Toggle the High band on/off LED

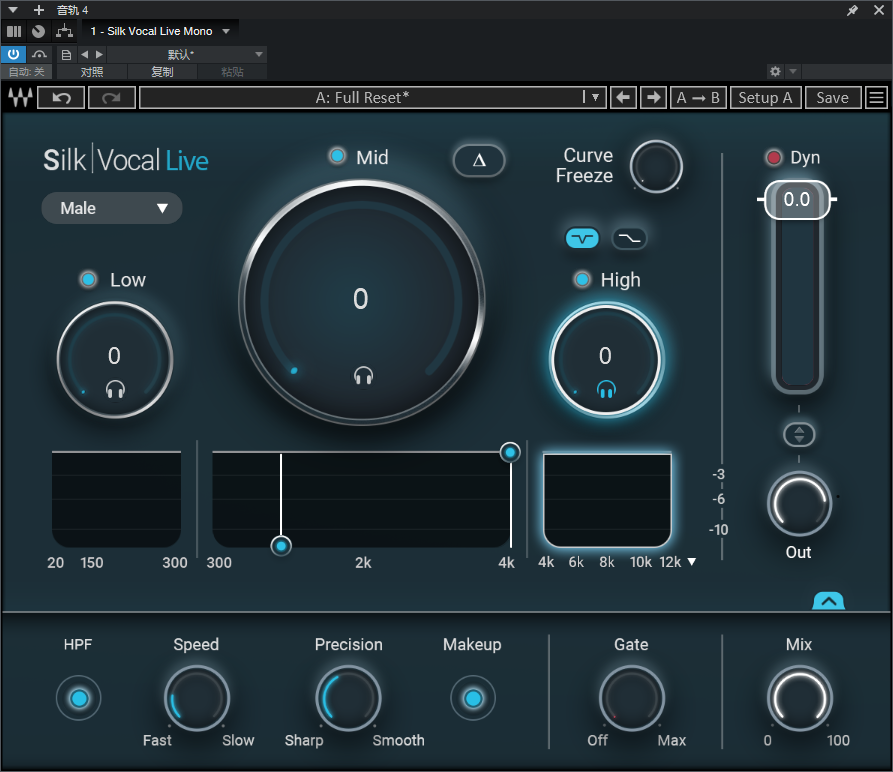tap(582, 280)
